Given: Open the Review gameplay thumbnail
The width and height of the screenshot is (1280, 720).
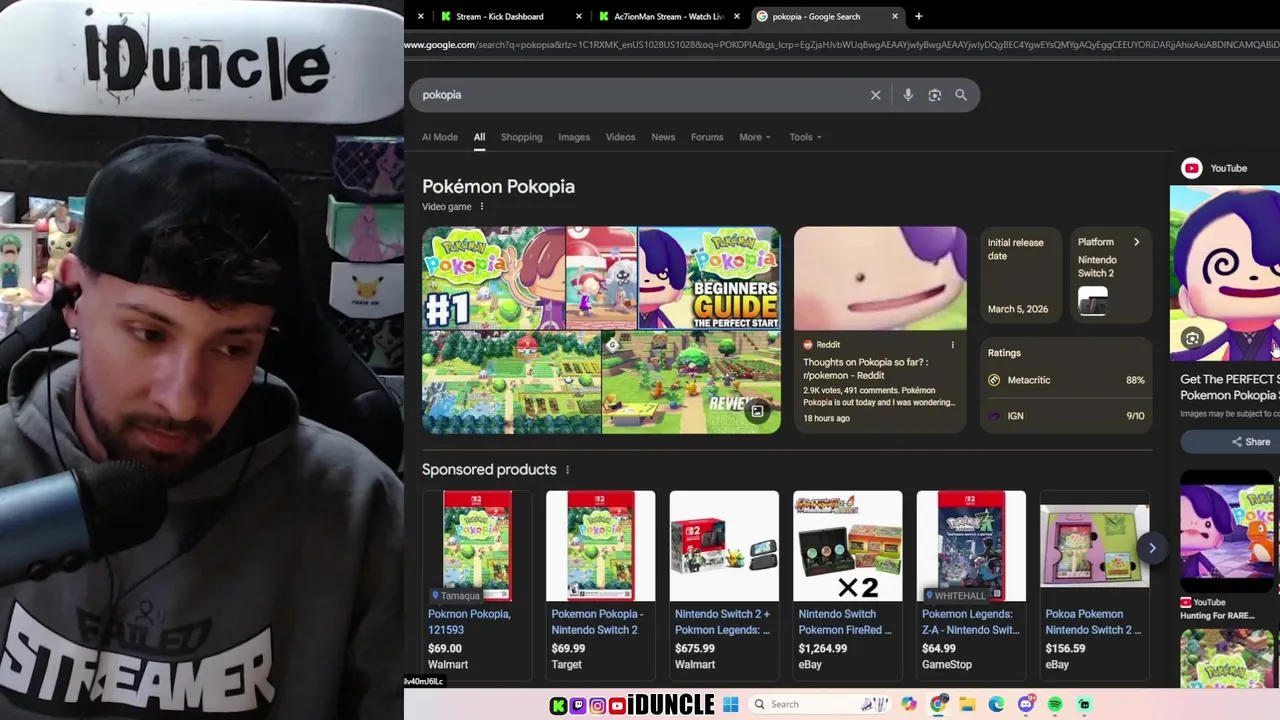Looking at the screenshot, I should click(x=691, y=384).
